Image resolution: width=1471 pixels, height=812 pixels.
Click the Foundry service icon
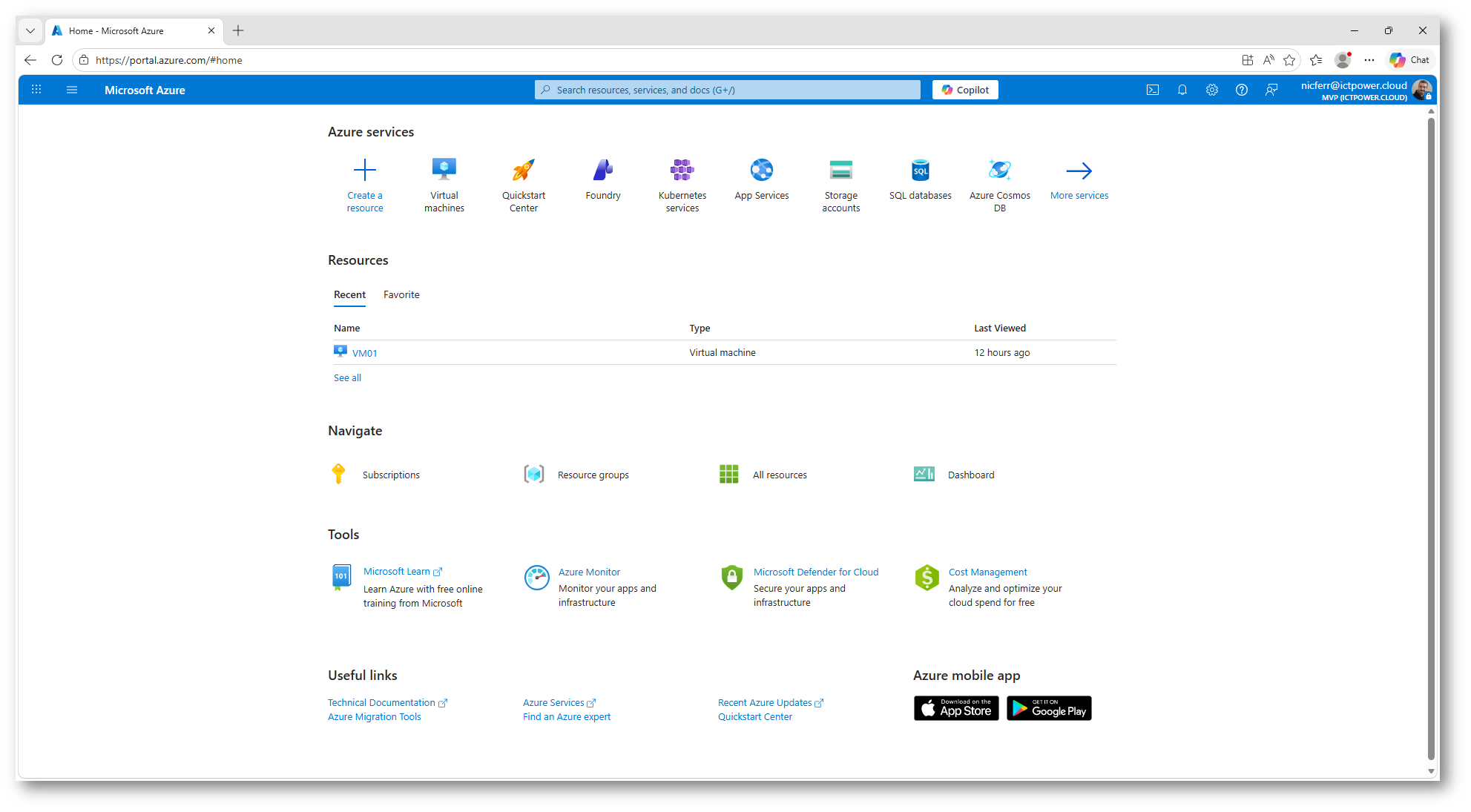point(602,171)
